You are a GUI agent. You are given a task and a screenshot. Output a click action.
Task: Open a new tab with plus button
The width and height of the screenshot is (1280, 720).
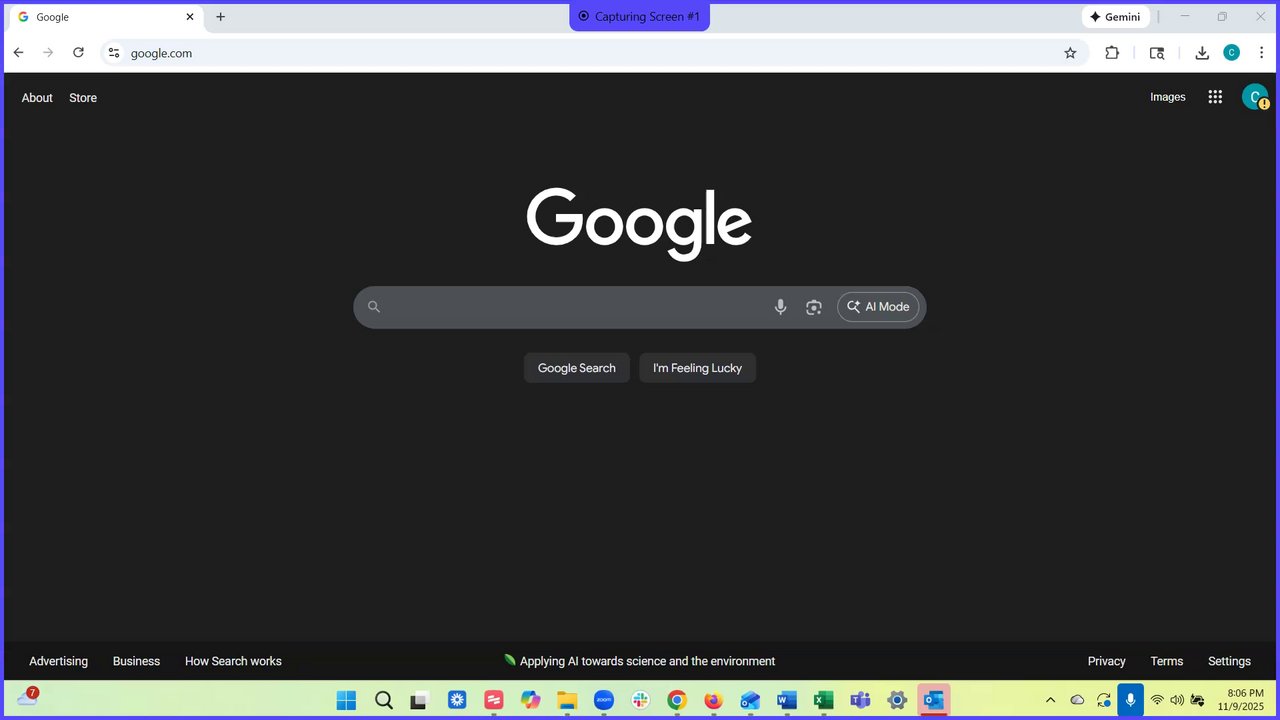tap(221, 17)
